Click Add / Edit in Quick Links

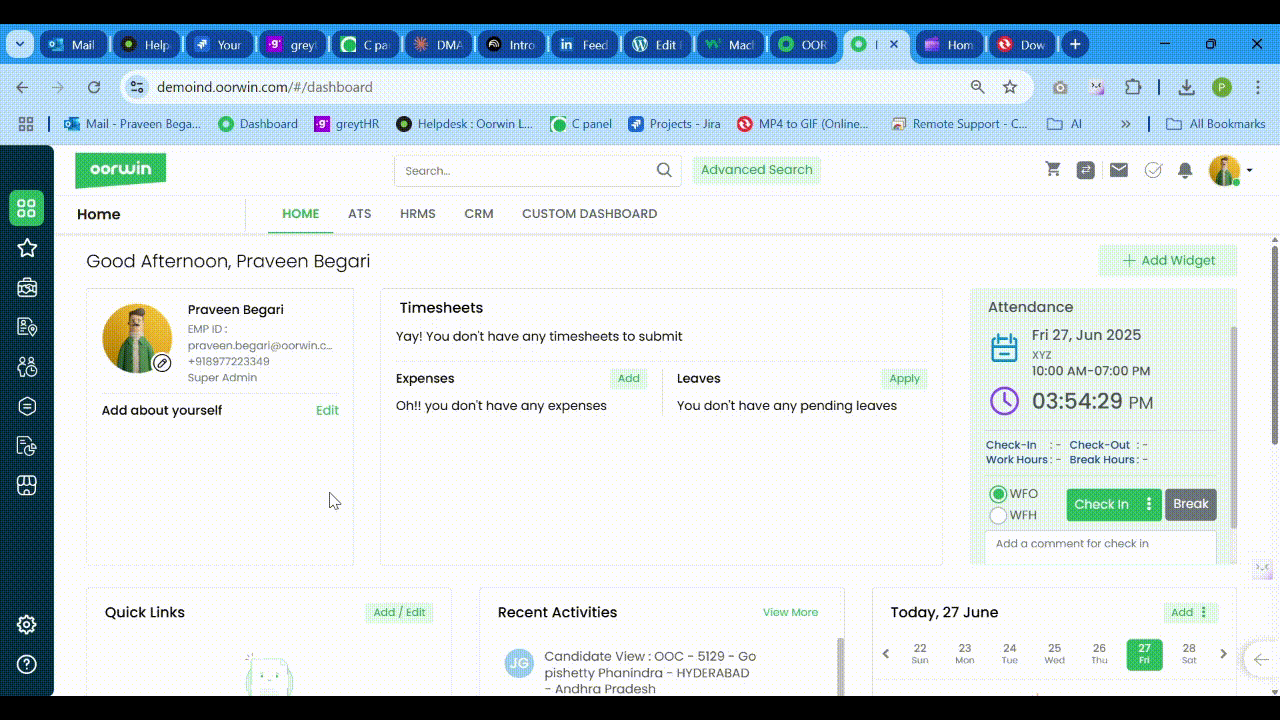(x=399, y=612)
